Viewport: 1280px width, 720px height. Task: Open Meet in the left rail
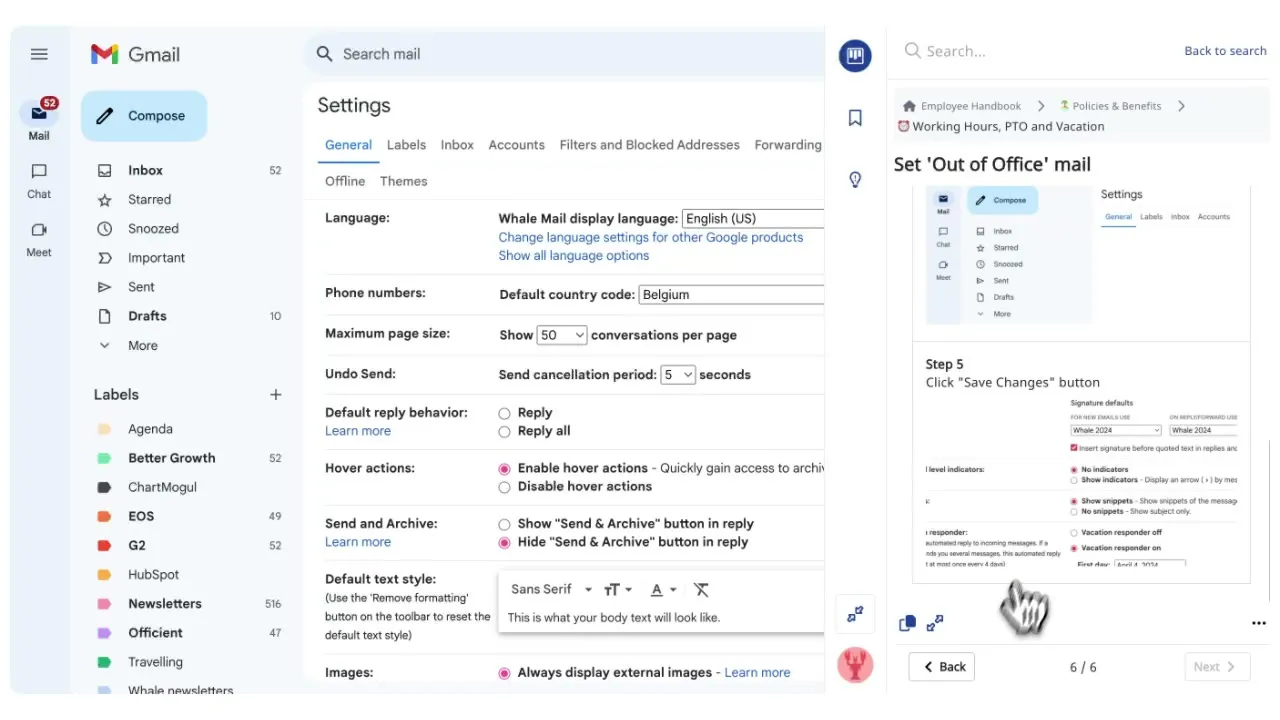coord(39,239)
